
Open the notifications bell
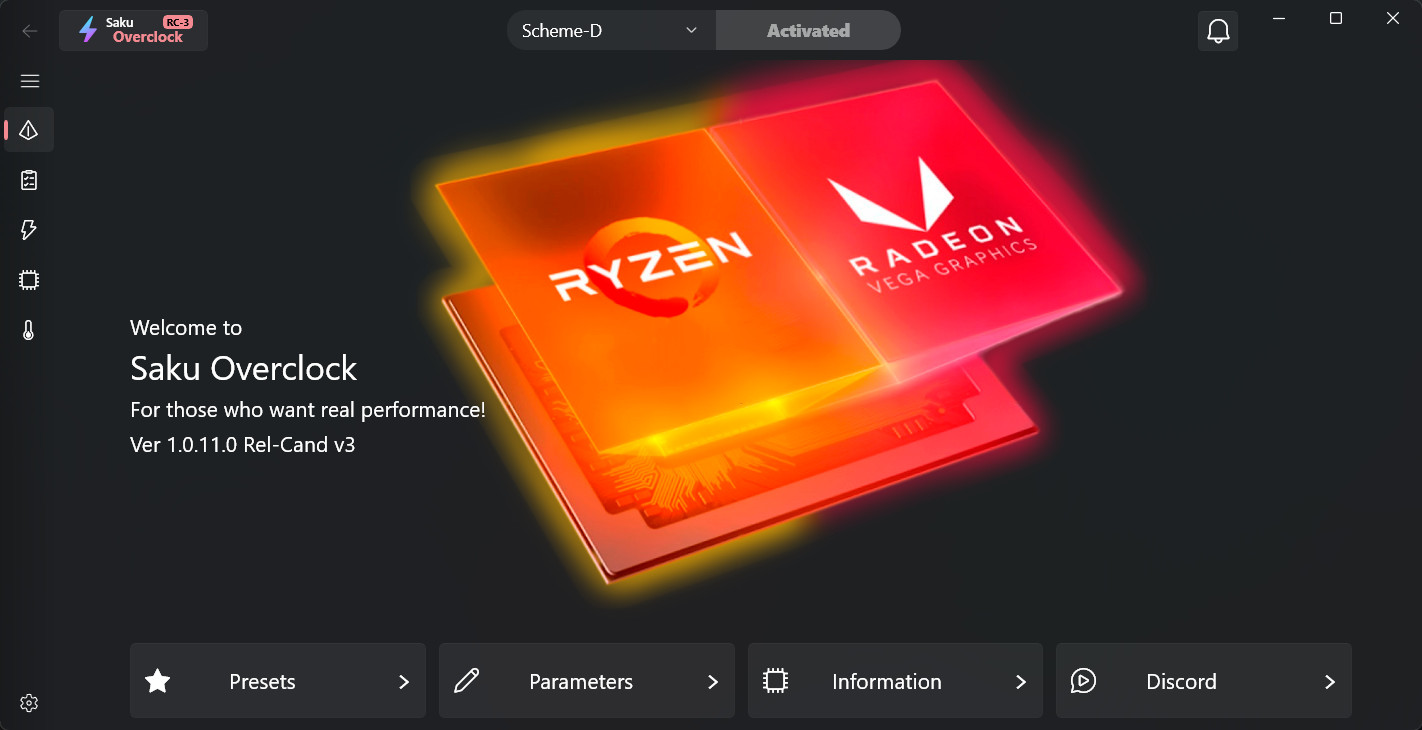click(1218, 31)
